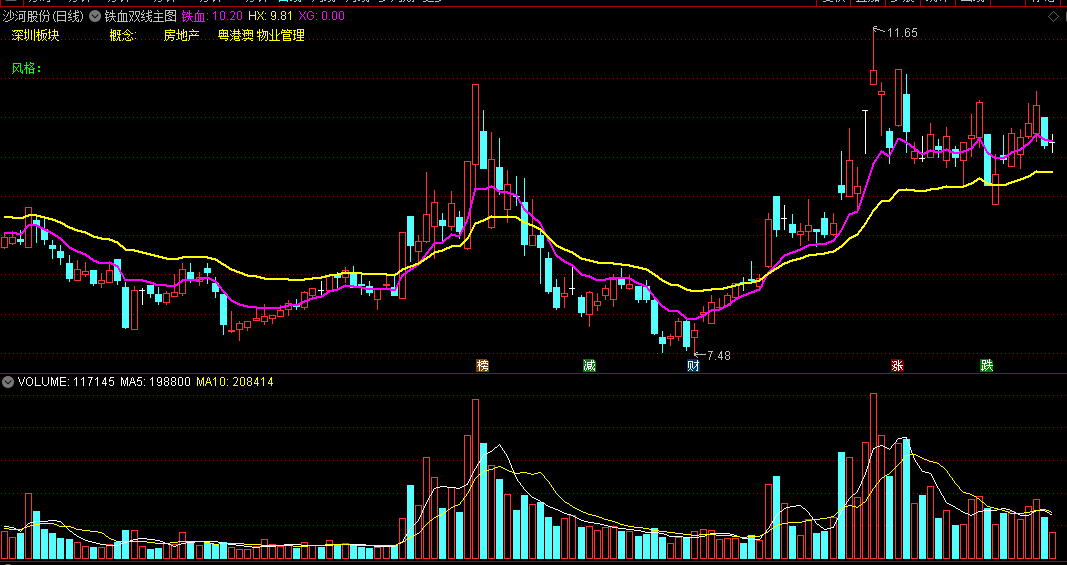Open the red 涨 event marker

[x=898, y=366]
